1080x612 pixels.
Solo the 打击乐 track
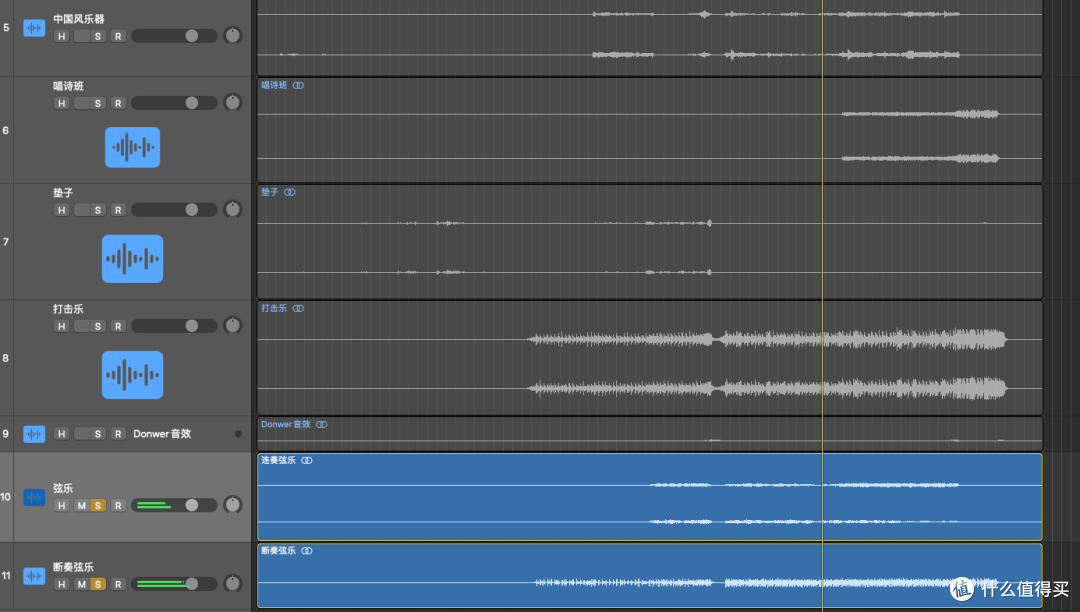(98, 326)
